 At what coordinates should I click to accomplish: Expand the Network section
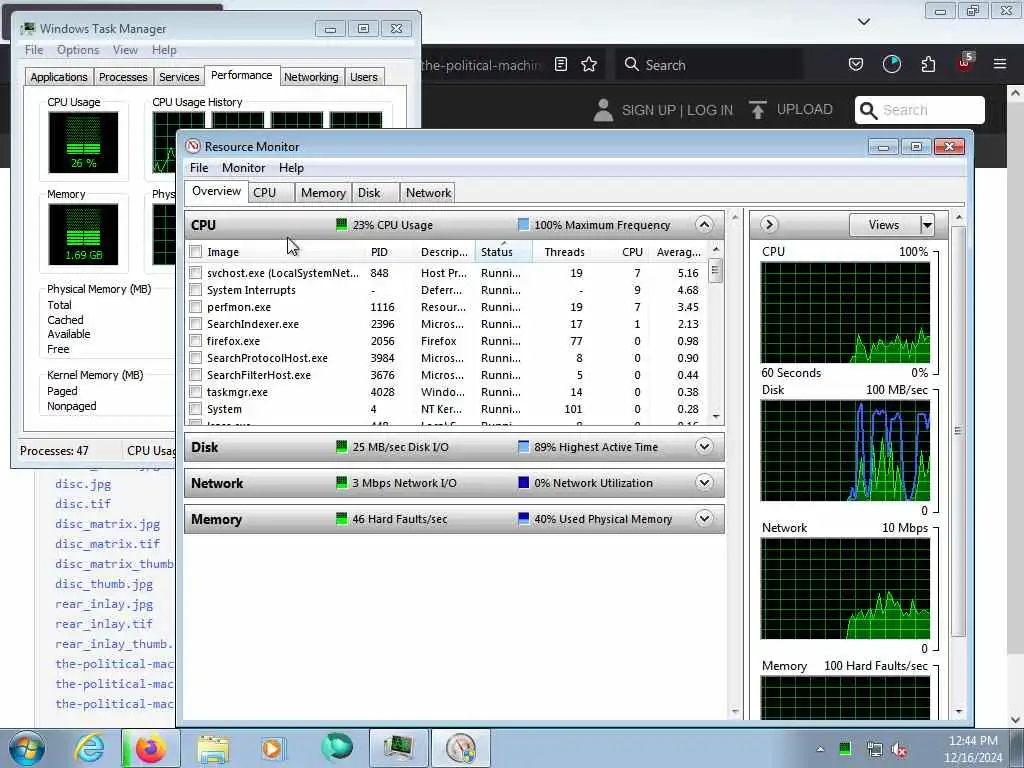[704, 483]
